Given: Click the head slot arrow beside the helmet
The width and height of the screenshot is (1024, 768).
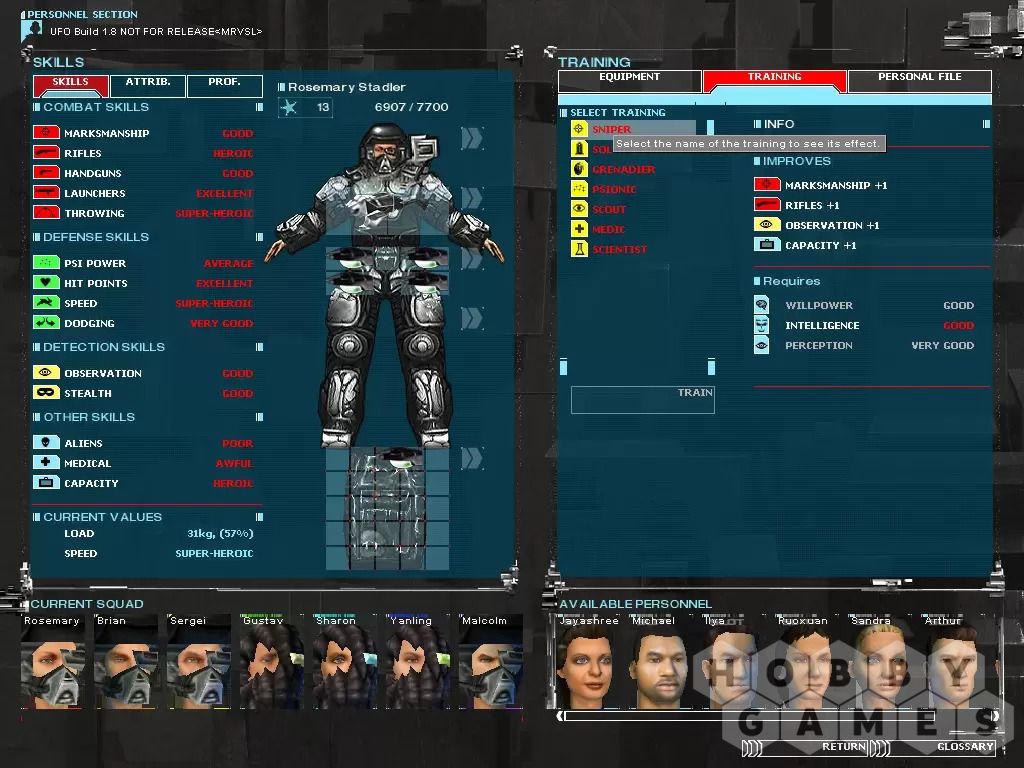Looking at the screenshot, I should (x=472, y=138).
